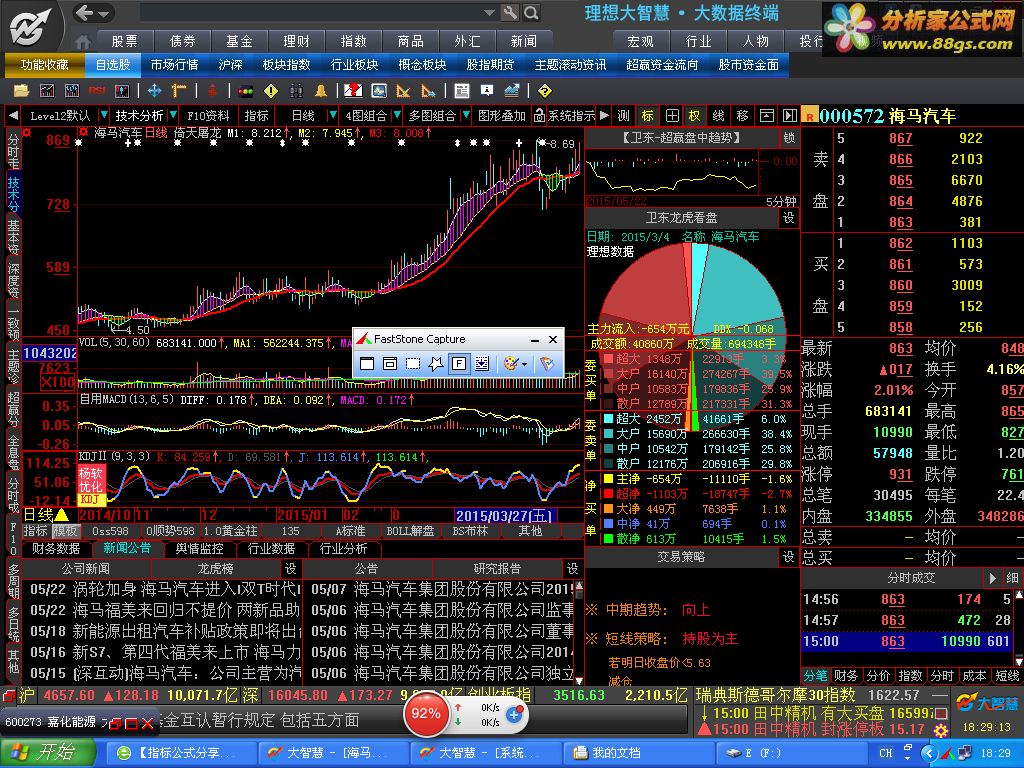Viewport: 1024px width, 768px height.
Task: Click the binoculars search icon
Action: (296, 91)
